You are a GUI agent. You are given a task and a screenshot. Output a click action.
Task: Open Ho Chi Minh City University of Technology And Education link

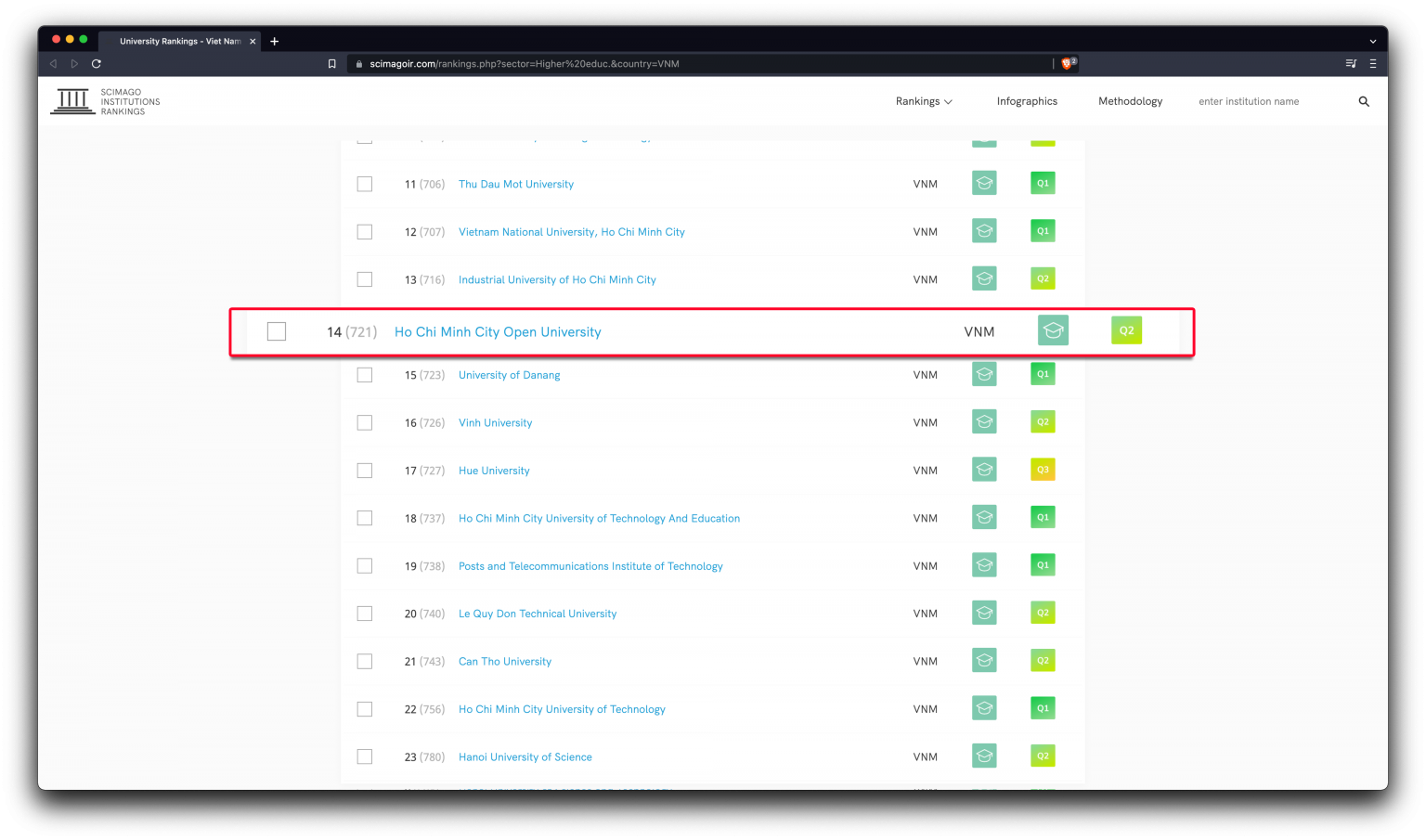tap(600, 518)
